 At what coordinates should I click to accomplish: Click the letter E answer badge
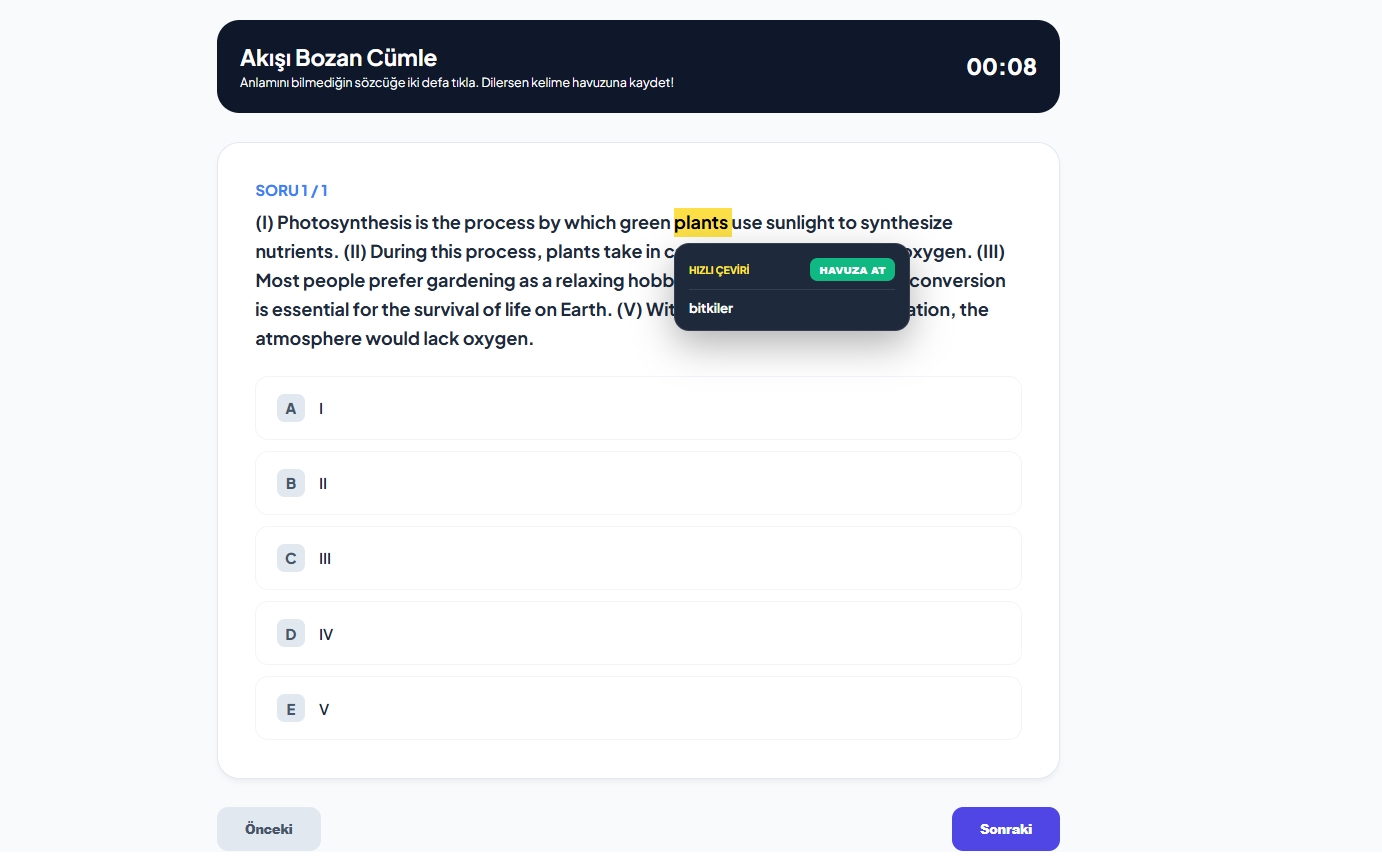coord(291,709)
